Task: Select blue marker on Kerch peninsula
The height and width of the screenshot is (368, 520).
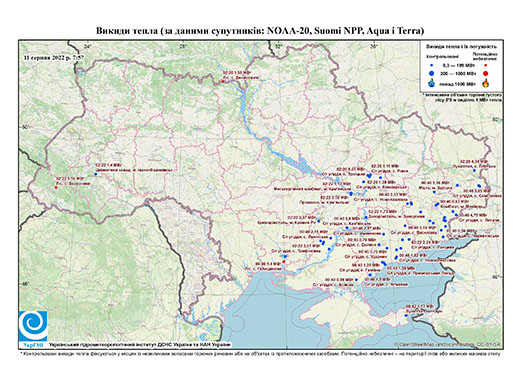Action: click(x=406, y=315)
